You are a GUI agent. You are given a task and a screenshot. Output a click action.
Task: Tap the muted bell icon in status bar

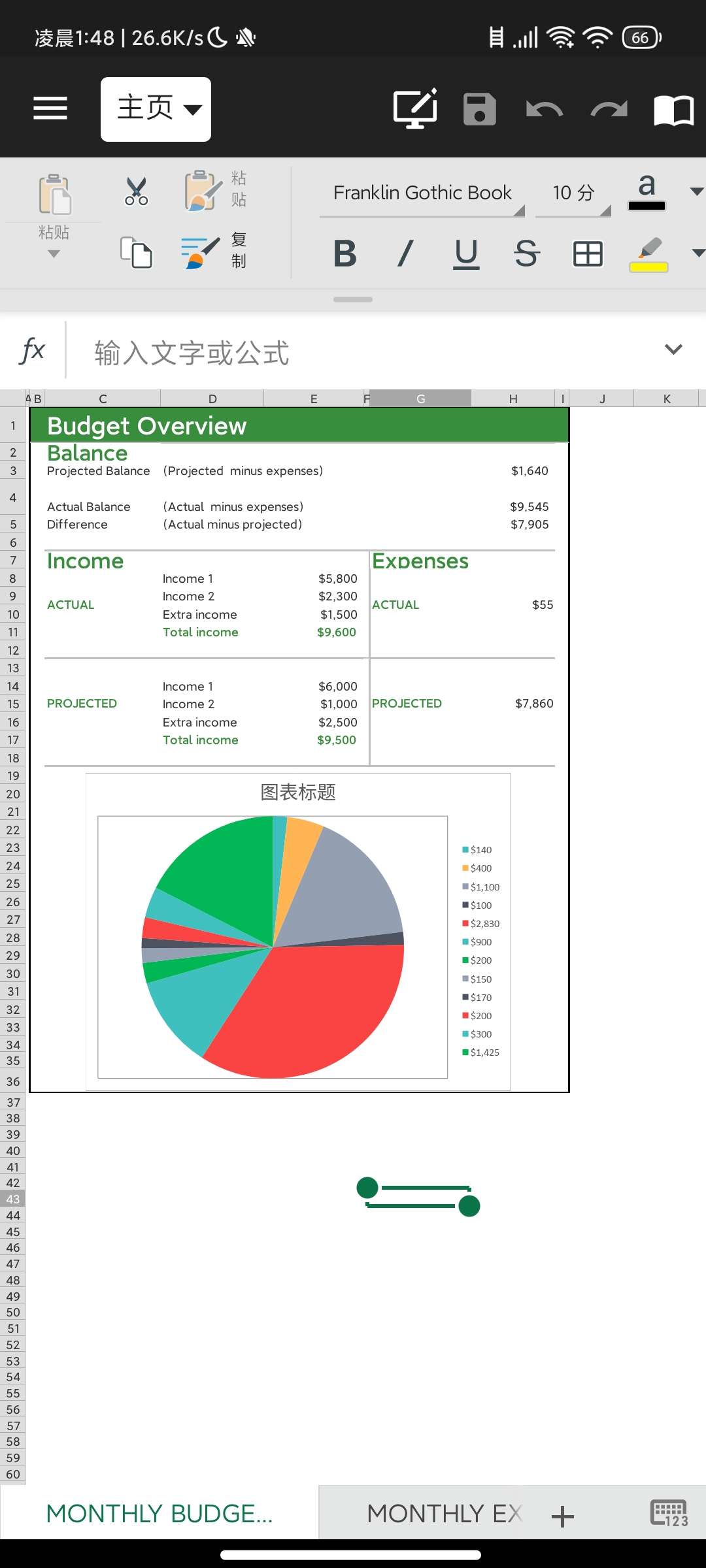pos(246,38)
